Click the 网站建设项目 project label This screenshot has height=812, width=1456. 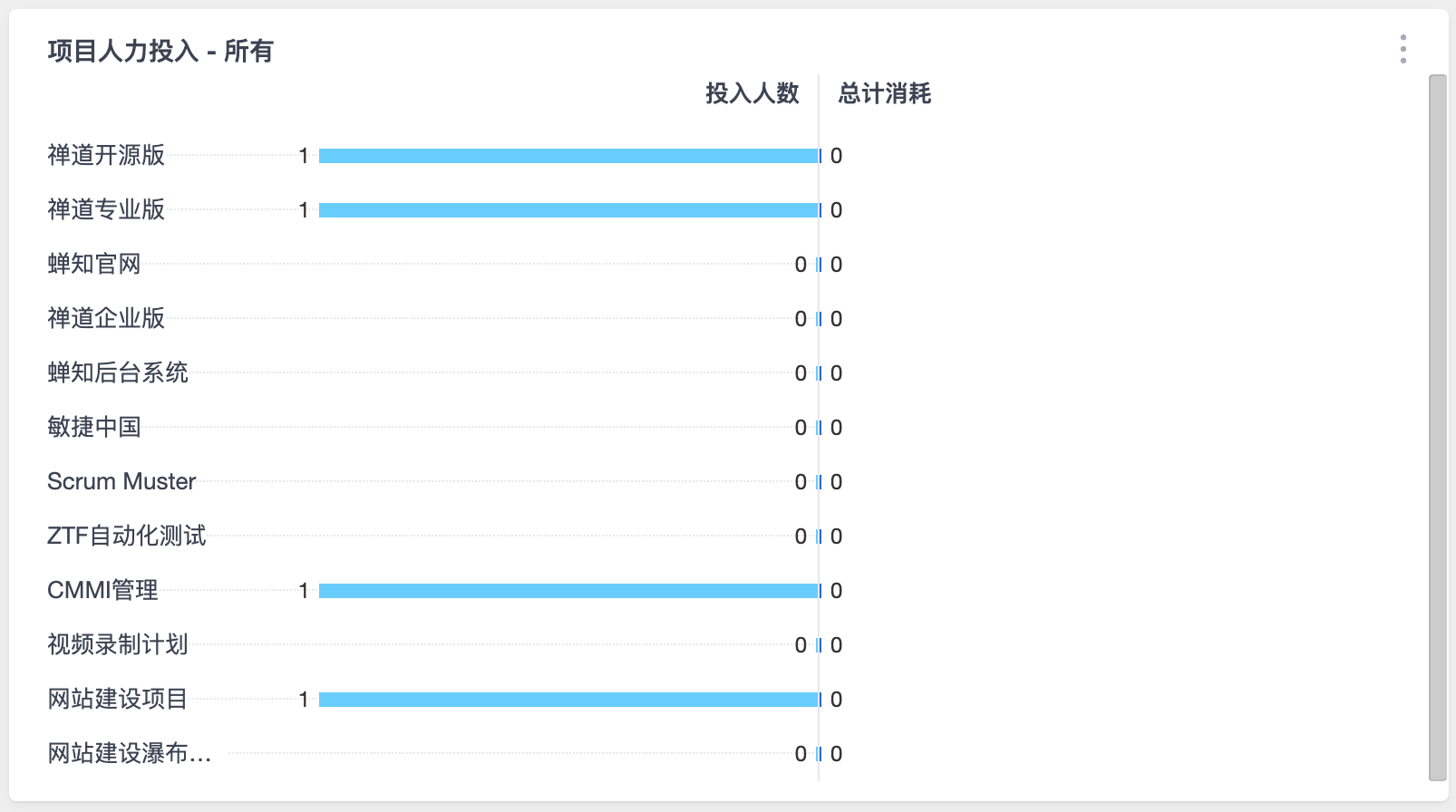tap(118, 699)
